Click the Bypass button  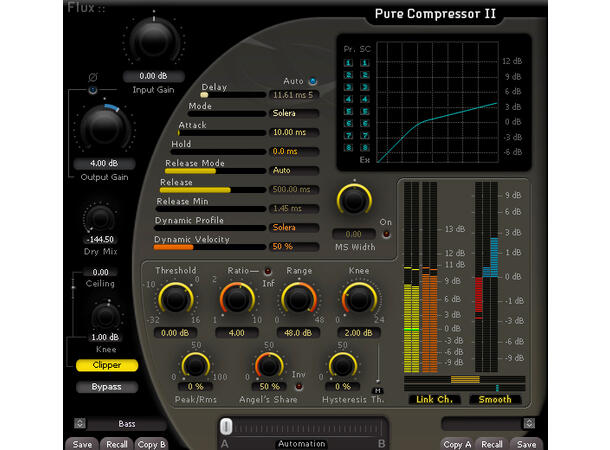point(107,387)
